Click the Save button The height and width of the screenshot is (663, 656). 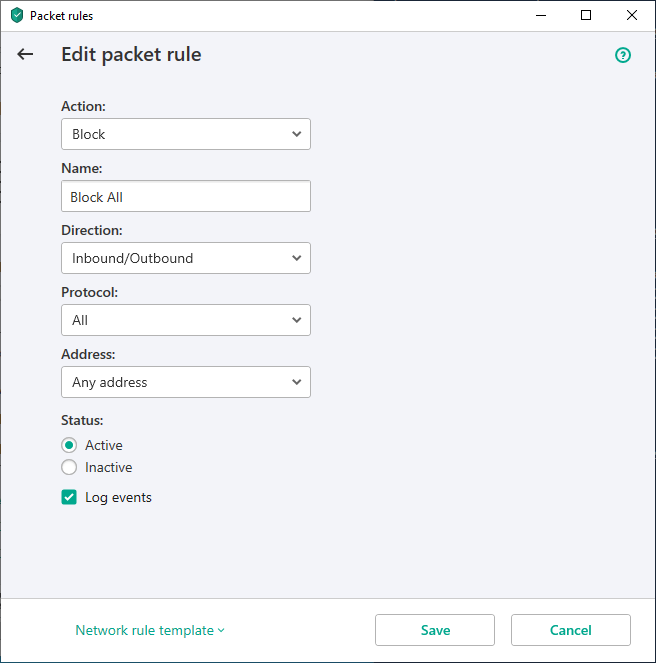(x=435, y=630)
